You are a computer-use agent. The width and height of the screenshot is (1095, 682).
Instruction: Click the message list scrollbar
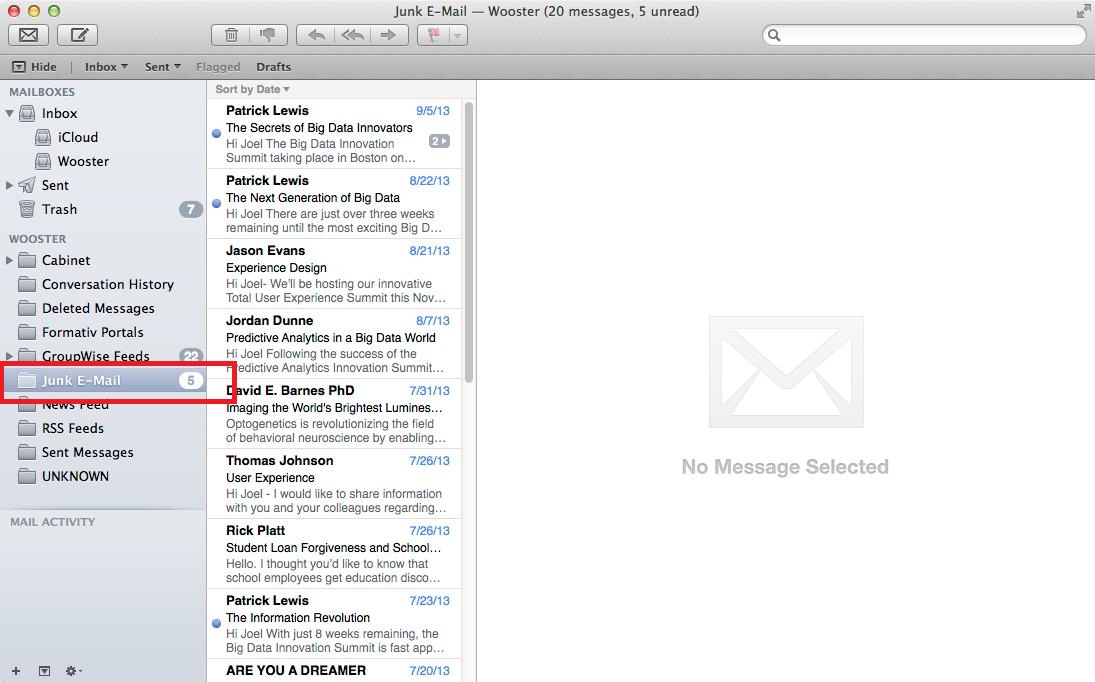click(469, 242)
